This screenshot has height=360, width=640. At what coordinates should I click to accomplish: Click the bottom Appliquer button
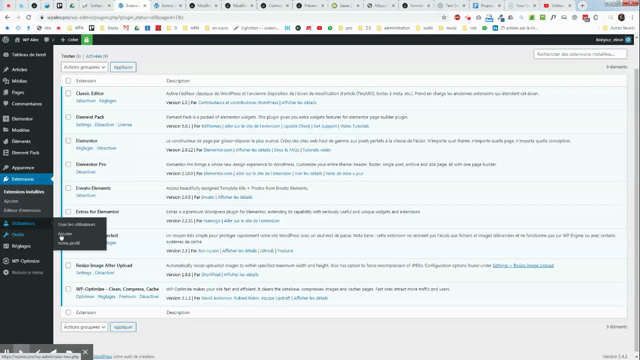123,327
